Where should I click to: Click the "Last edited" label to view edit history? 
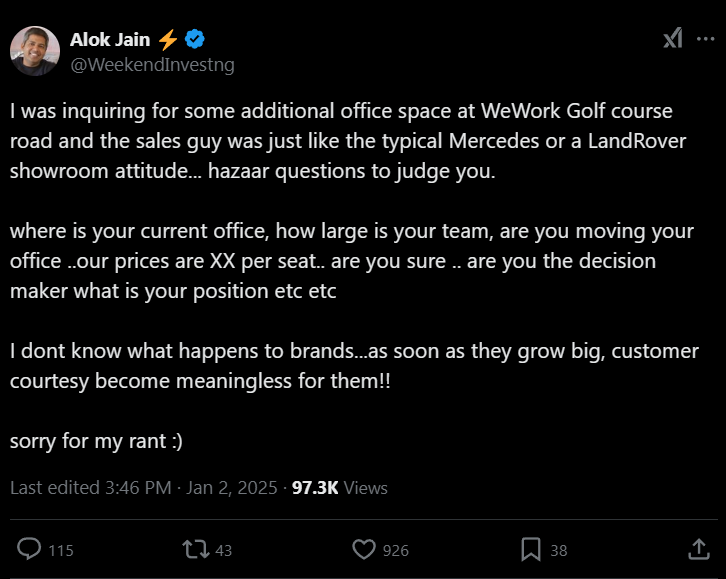[x=55, y=487]
